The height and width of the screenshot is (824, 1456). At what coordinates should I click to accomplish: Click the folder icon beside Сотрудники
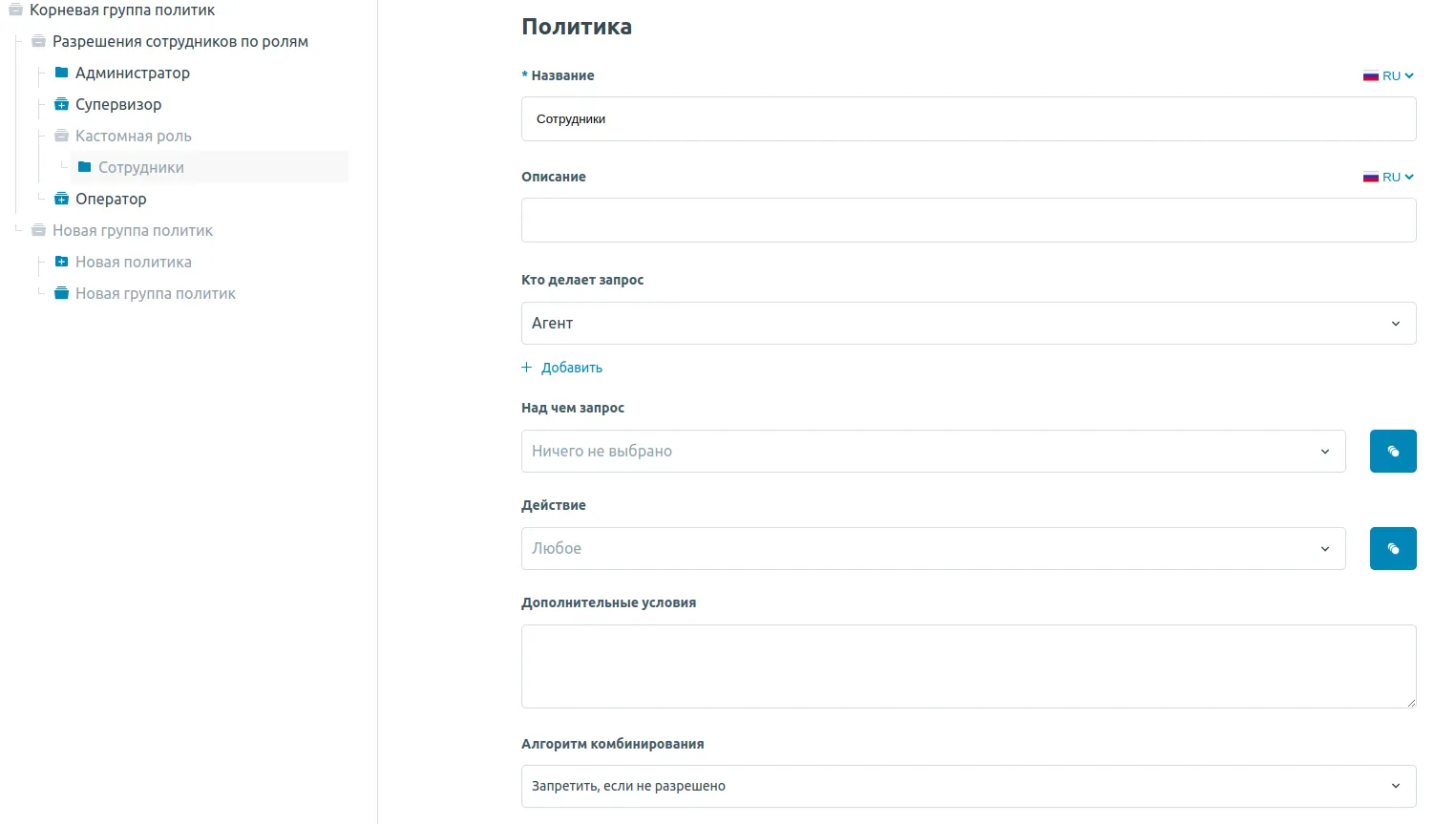84,167
